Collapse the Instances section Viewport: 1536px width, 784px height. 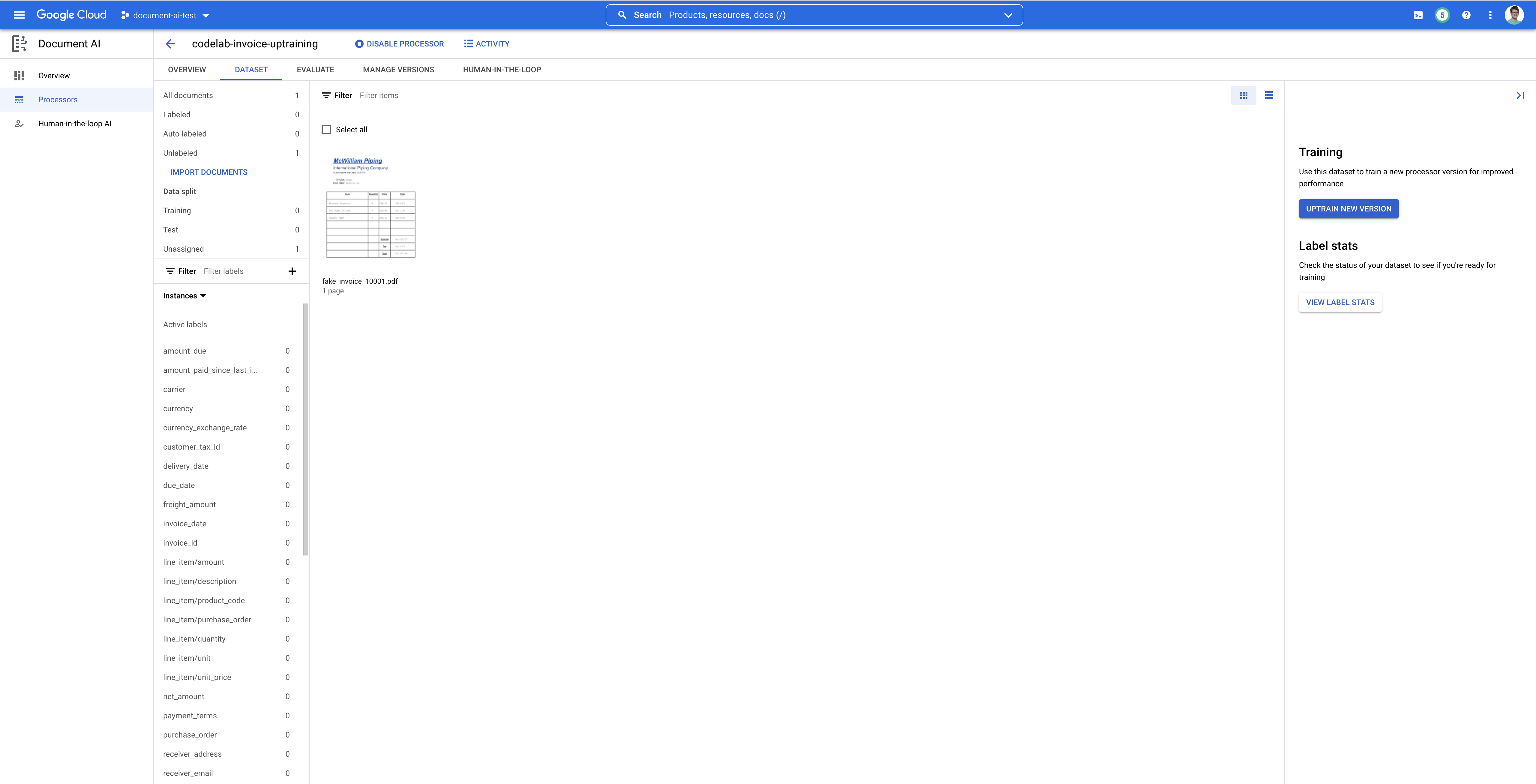[x=203, y=296]
